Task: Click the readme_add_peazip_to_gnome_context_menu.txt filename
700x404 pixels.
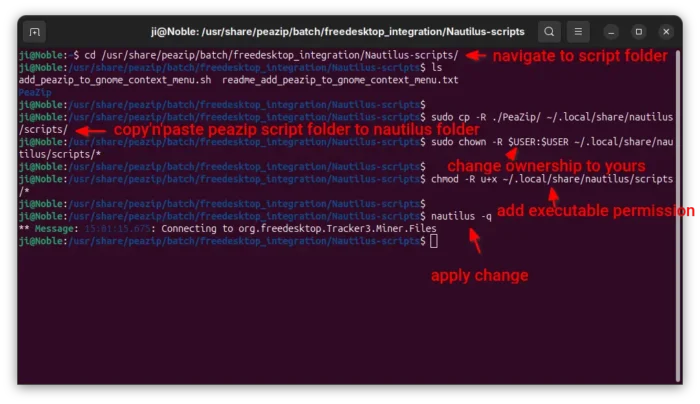Action: coord(340,80)
